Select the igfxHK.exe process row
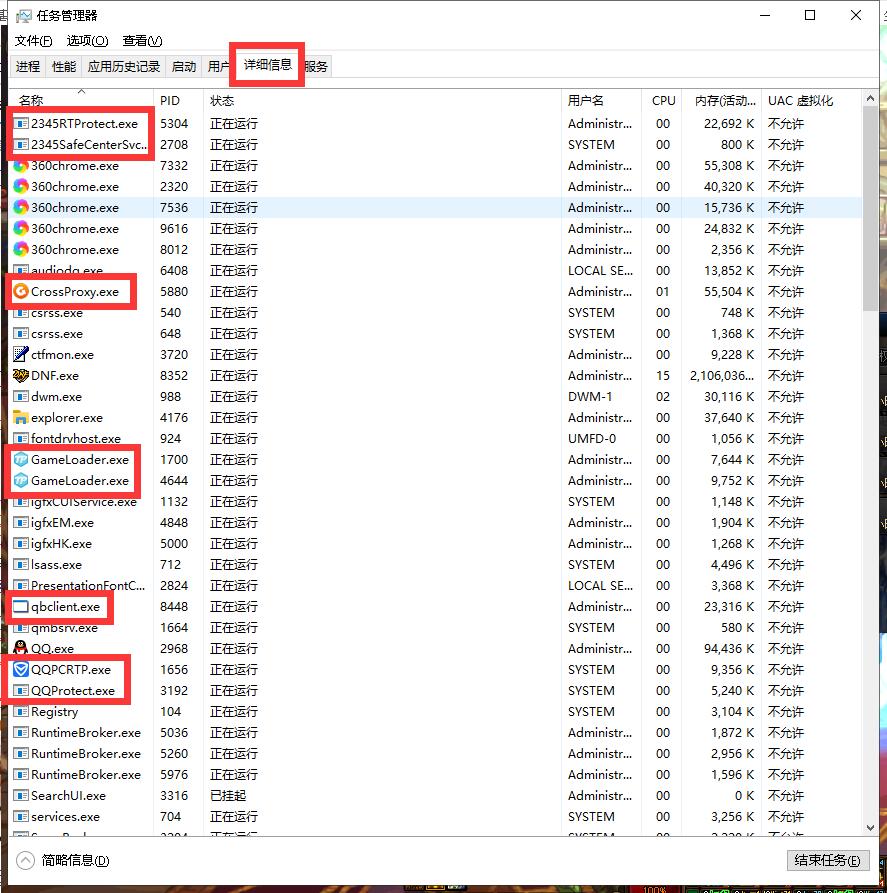This screenshot has height=893, width=887. click(436, 544)
